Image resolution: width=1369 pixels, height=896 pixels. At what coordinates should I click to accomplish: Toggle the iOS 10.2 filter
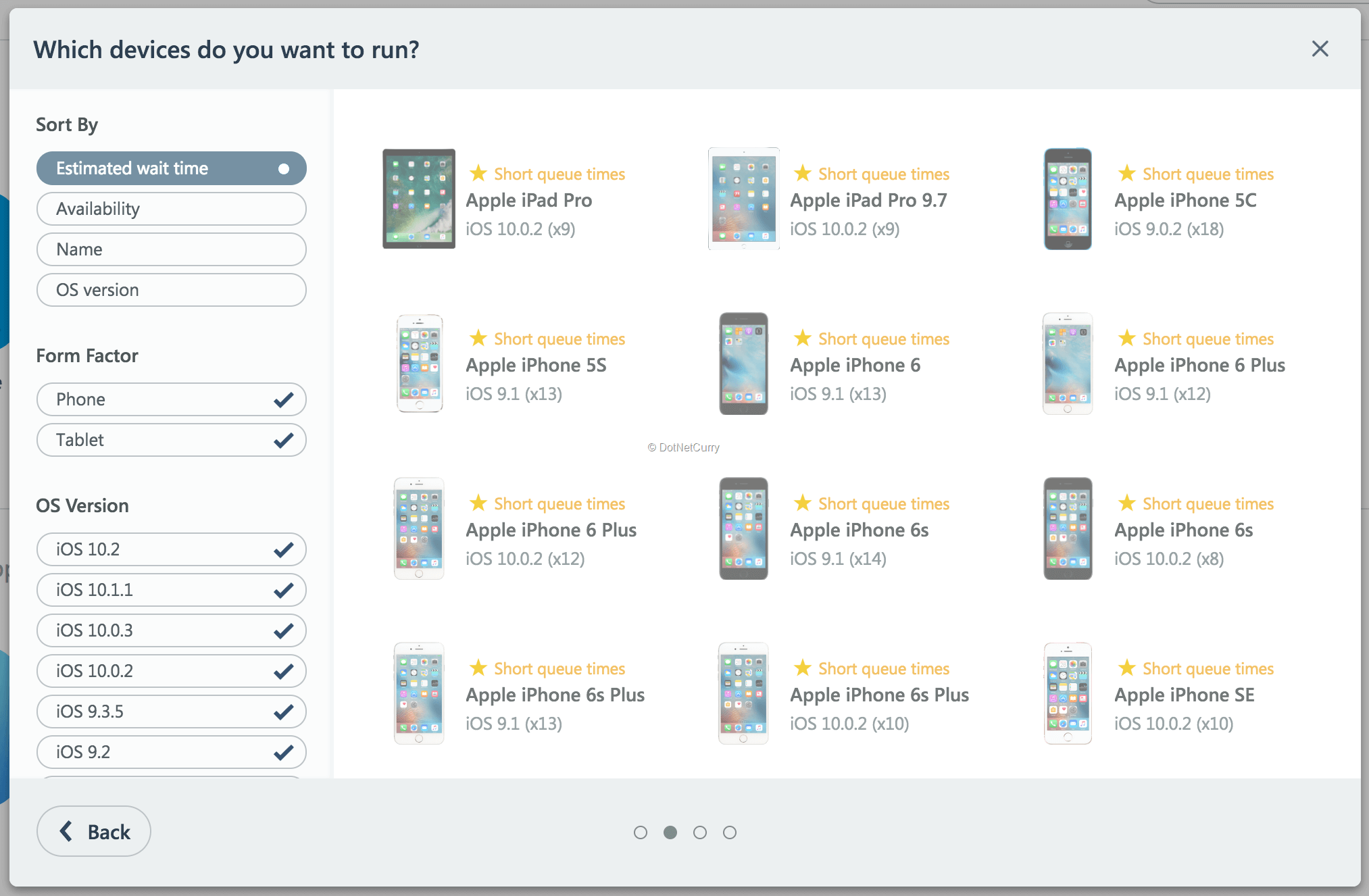pos(172,549)
